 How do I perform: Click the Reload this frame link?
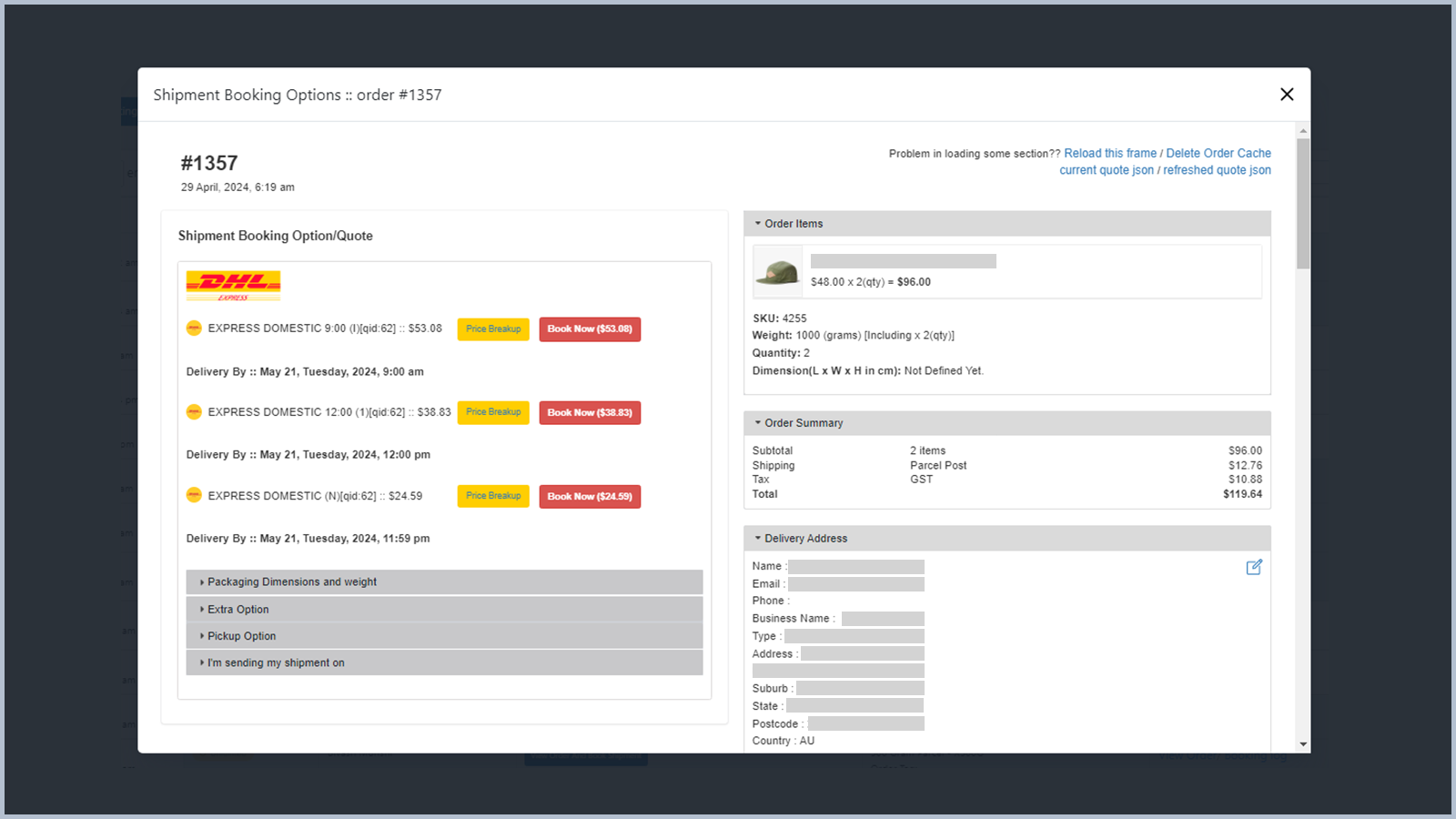pyautogui.click(x=1109, y=153)
